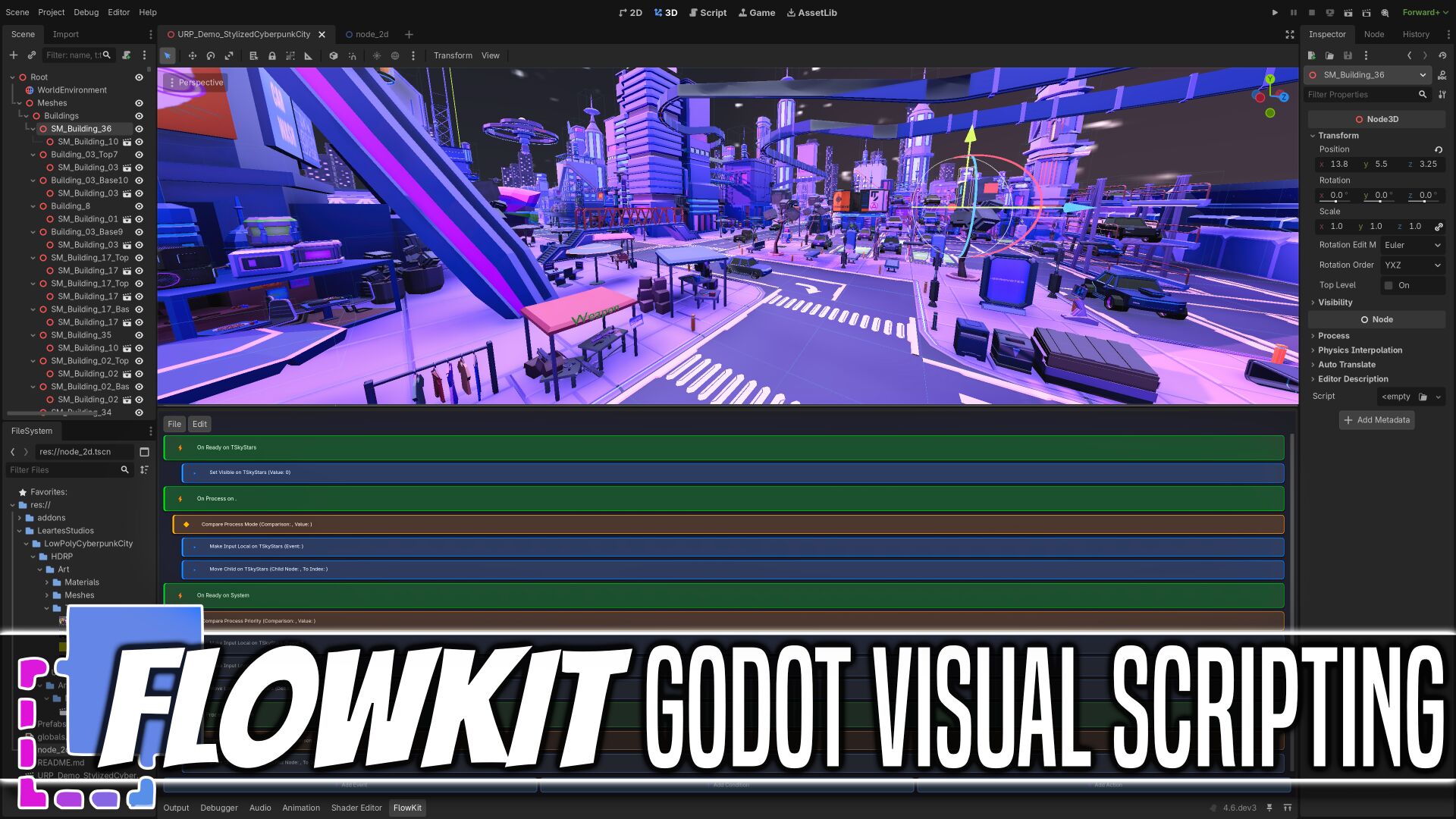
Task: Activate the Scale tool
Action: click(x=229, y=55)
